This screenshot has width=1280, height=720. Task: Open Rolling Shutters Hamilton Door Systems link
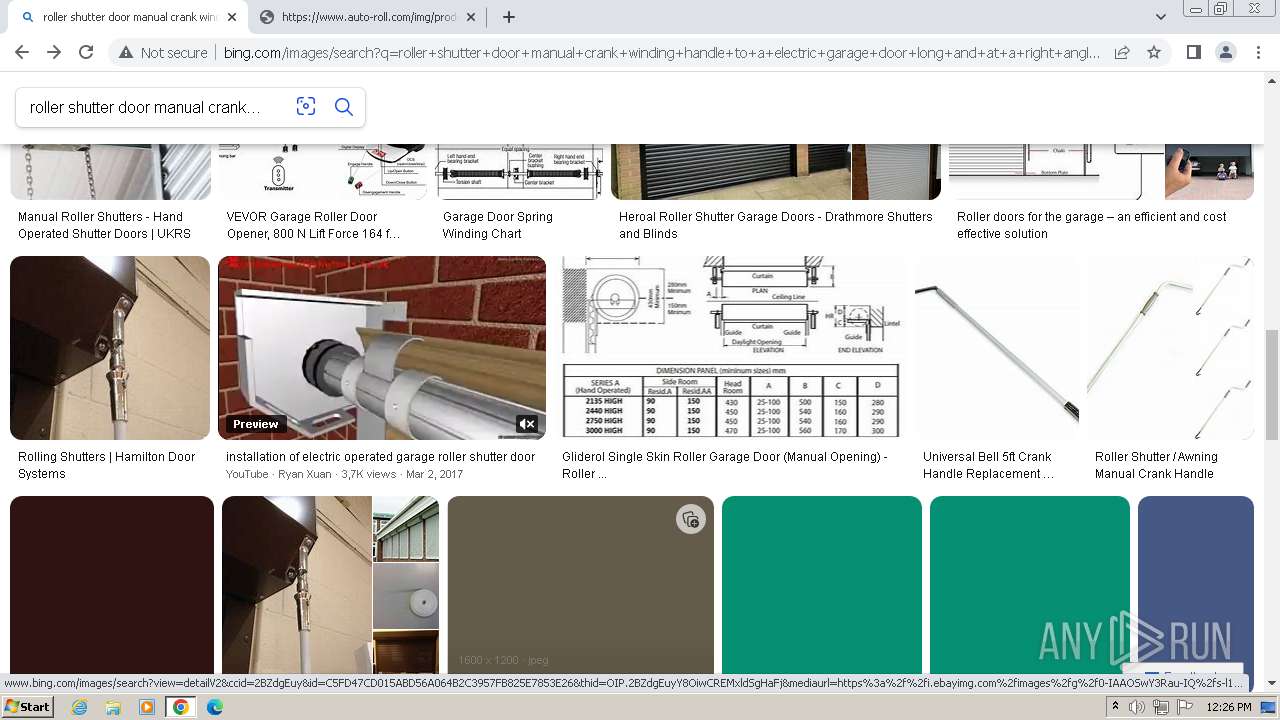(x=106, y=465)
